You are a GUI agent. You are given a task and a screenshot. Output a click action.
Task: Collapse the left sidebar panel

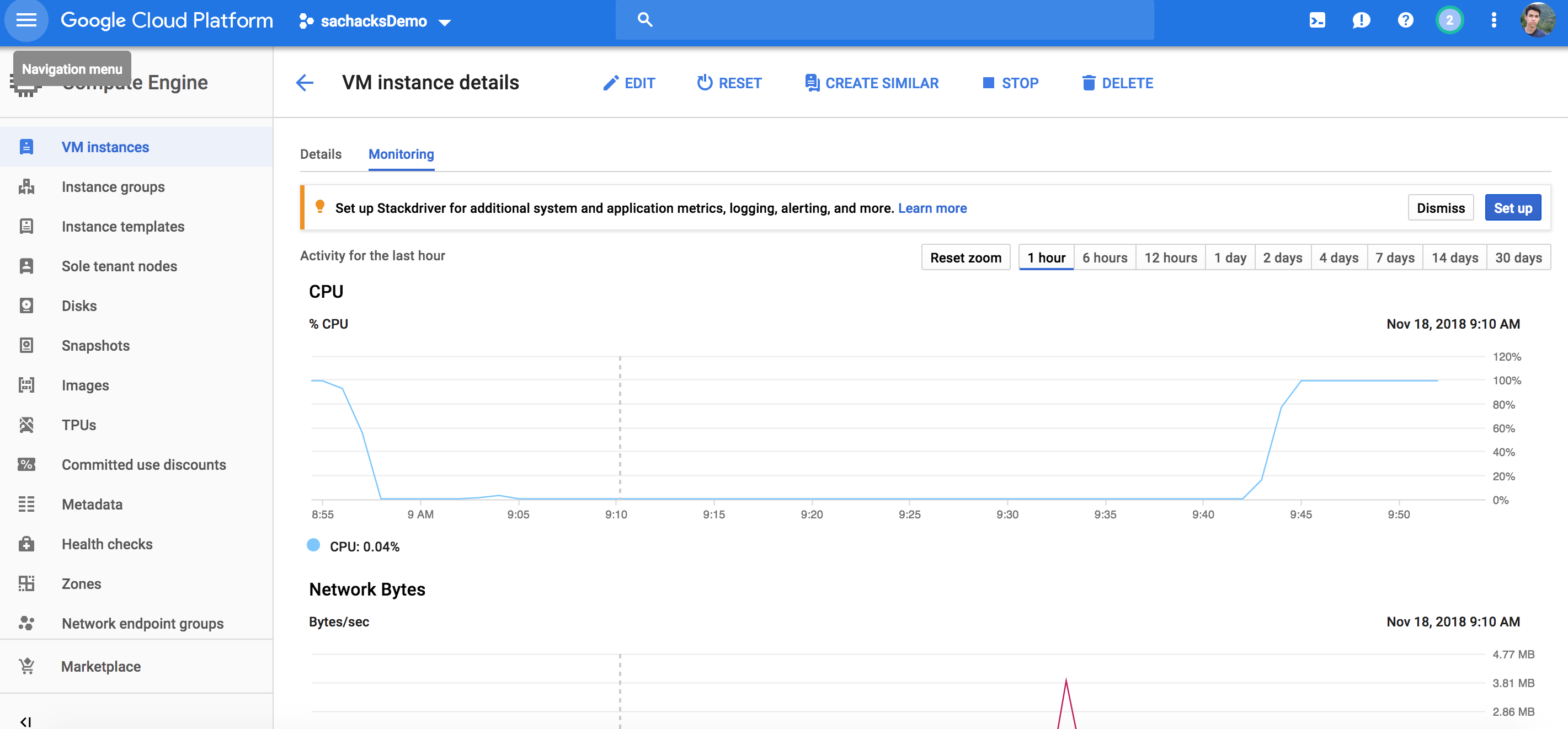[x=25, y=722]
